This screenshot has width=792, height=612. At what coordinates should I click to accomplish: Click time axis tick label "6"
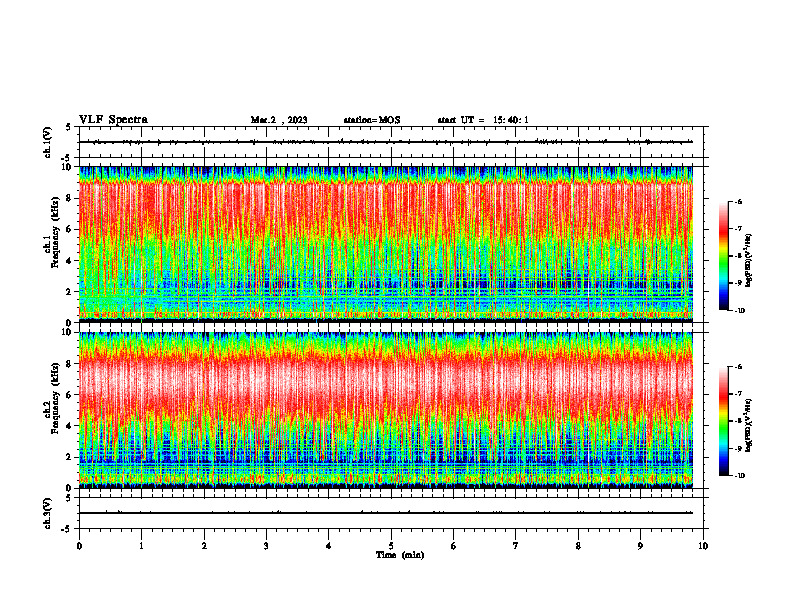pyautogui.click(x=454, y=546)
